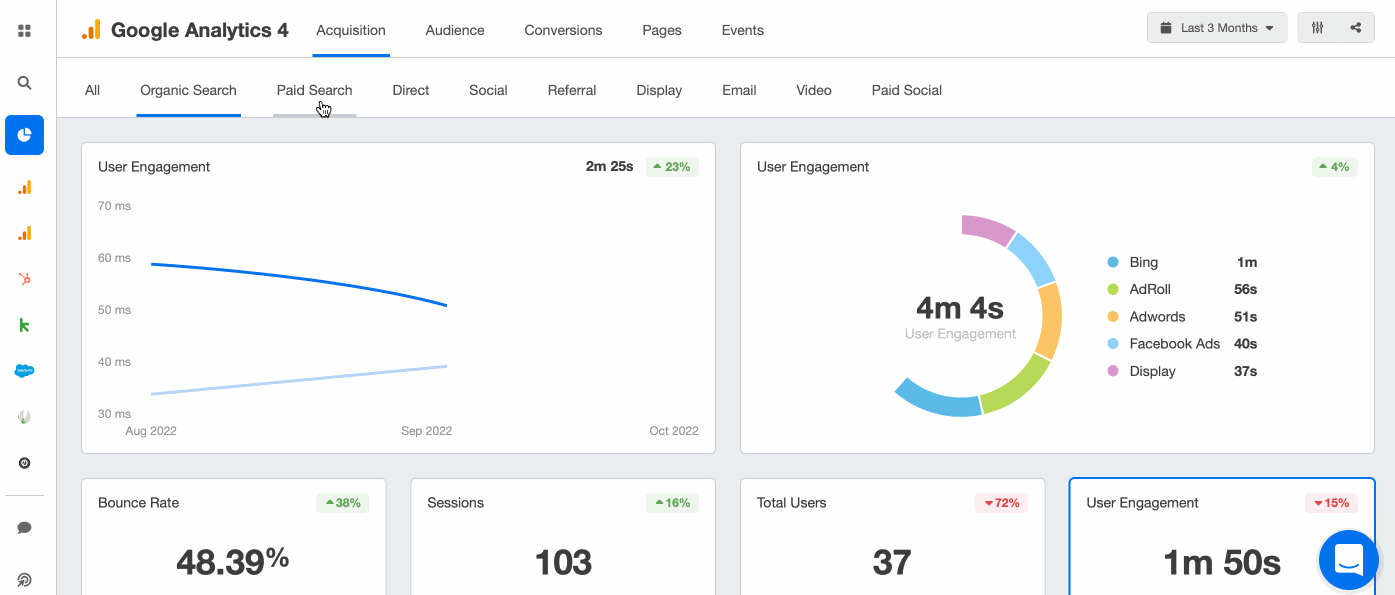
Task: Click the active pie chart dashboard icon
Action: pos(25,135)
